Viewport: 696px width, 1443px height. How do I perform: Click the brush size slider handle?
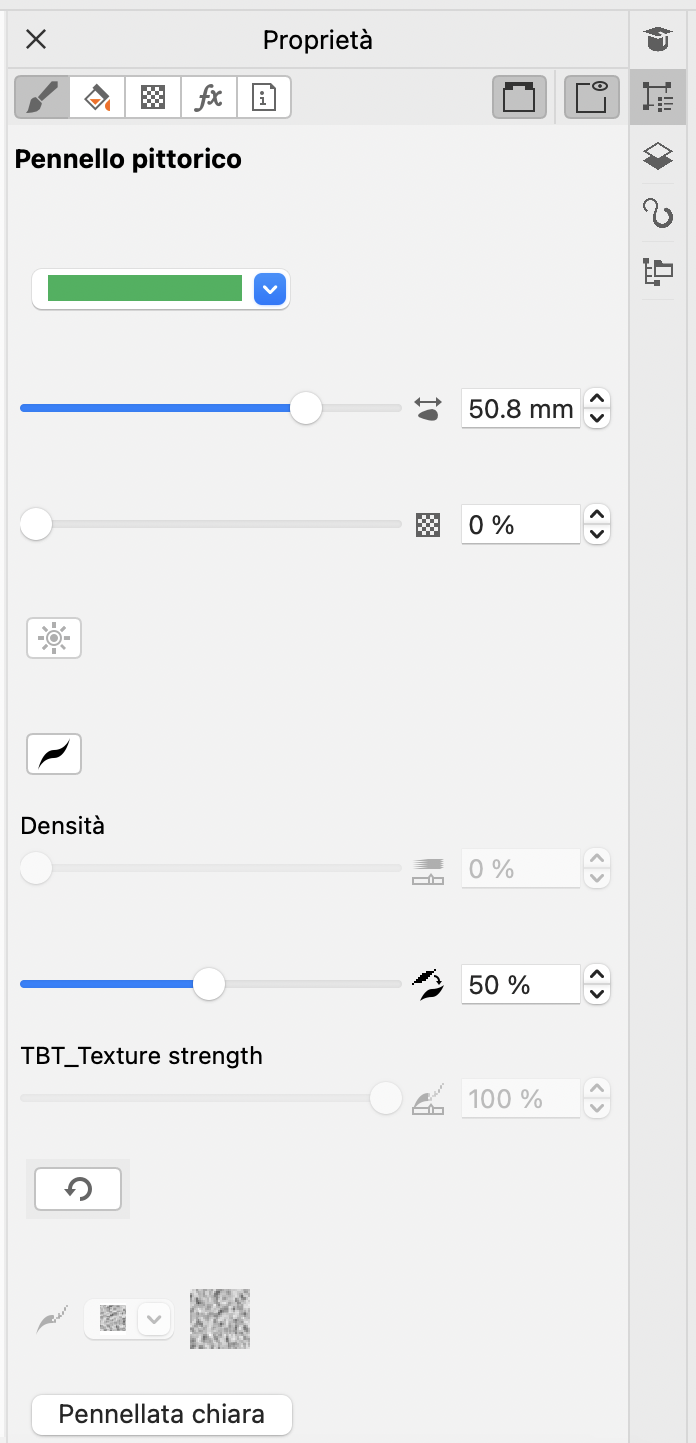point(306,408)
